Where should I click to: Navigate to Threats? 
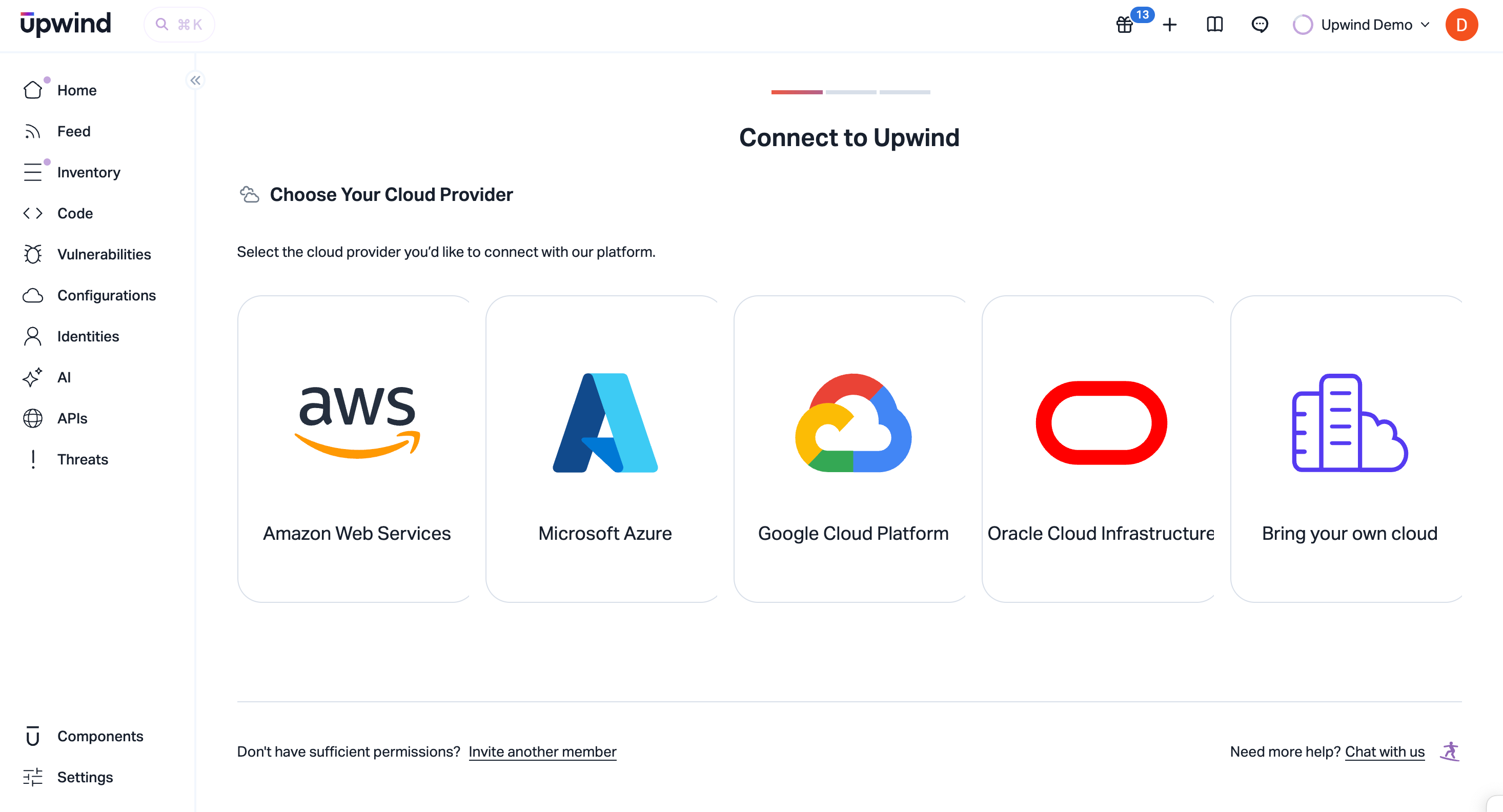point(83,460)
